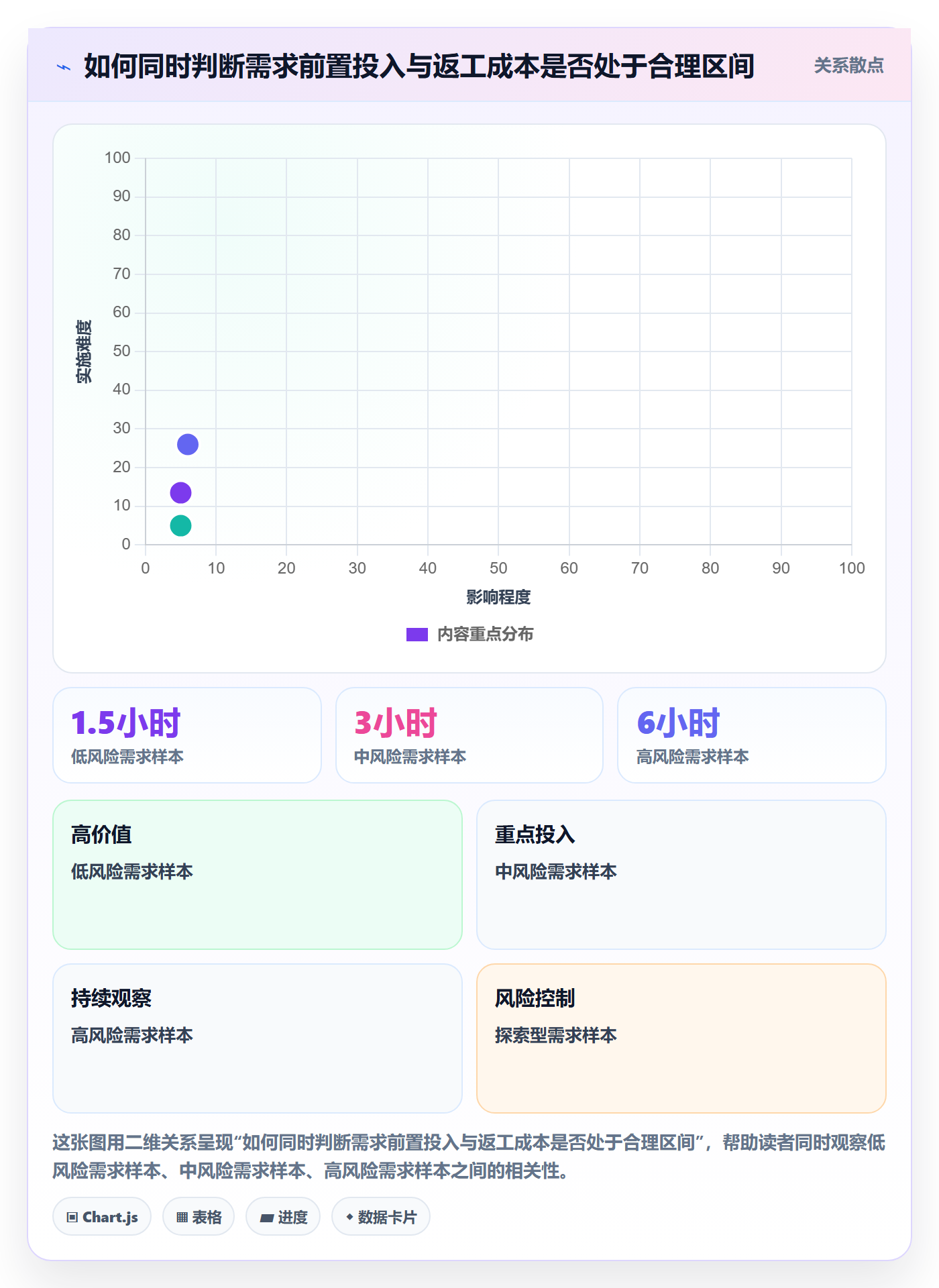
Task: Open the 1.5小时 low-risk stat card
Action: [187, 735]
